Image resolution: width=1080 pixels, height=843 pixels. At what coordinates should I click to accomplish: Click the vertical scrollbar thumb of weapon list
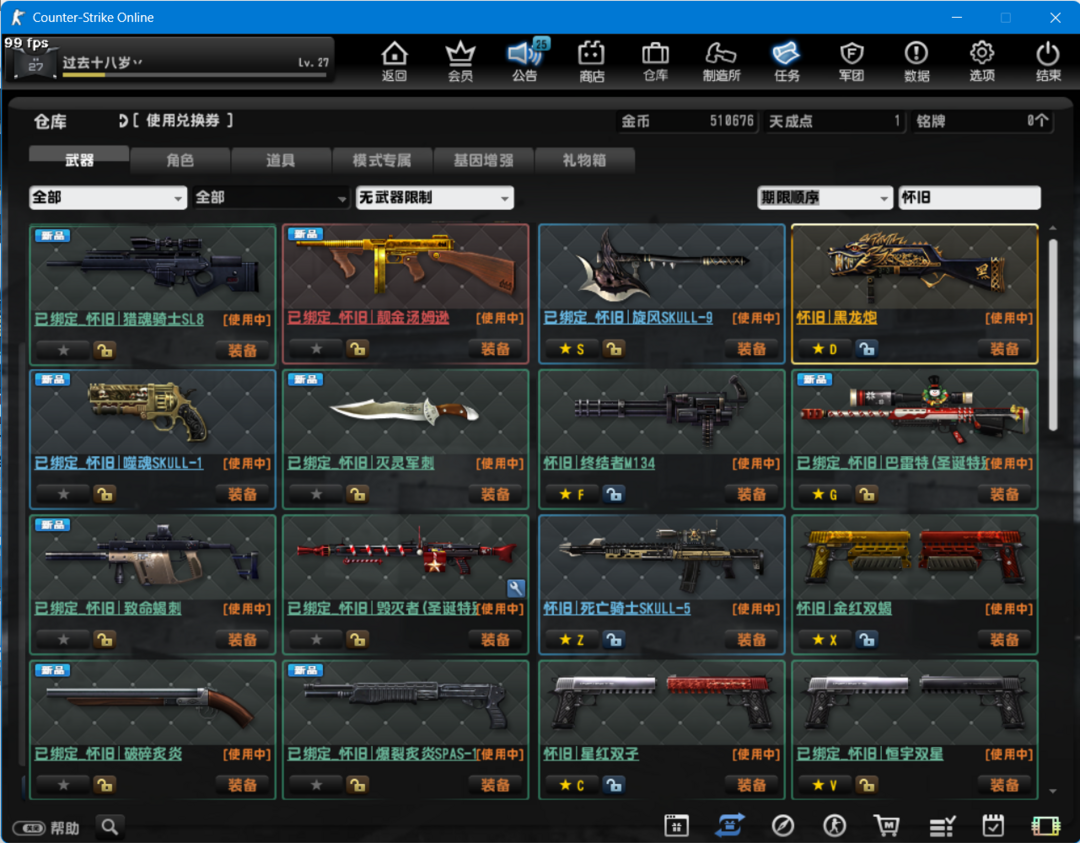tap(1052, 335)
